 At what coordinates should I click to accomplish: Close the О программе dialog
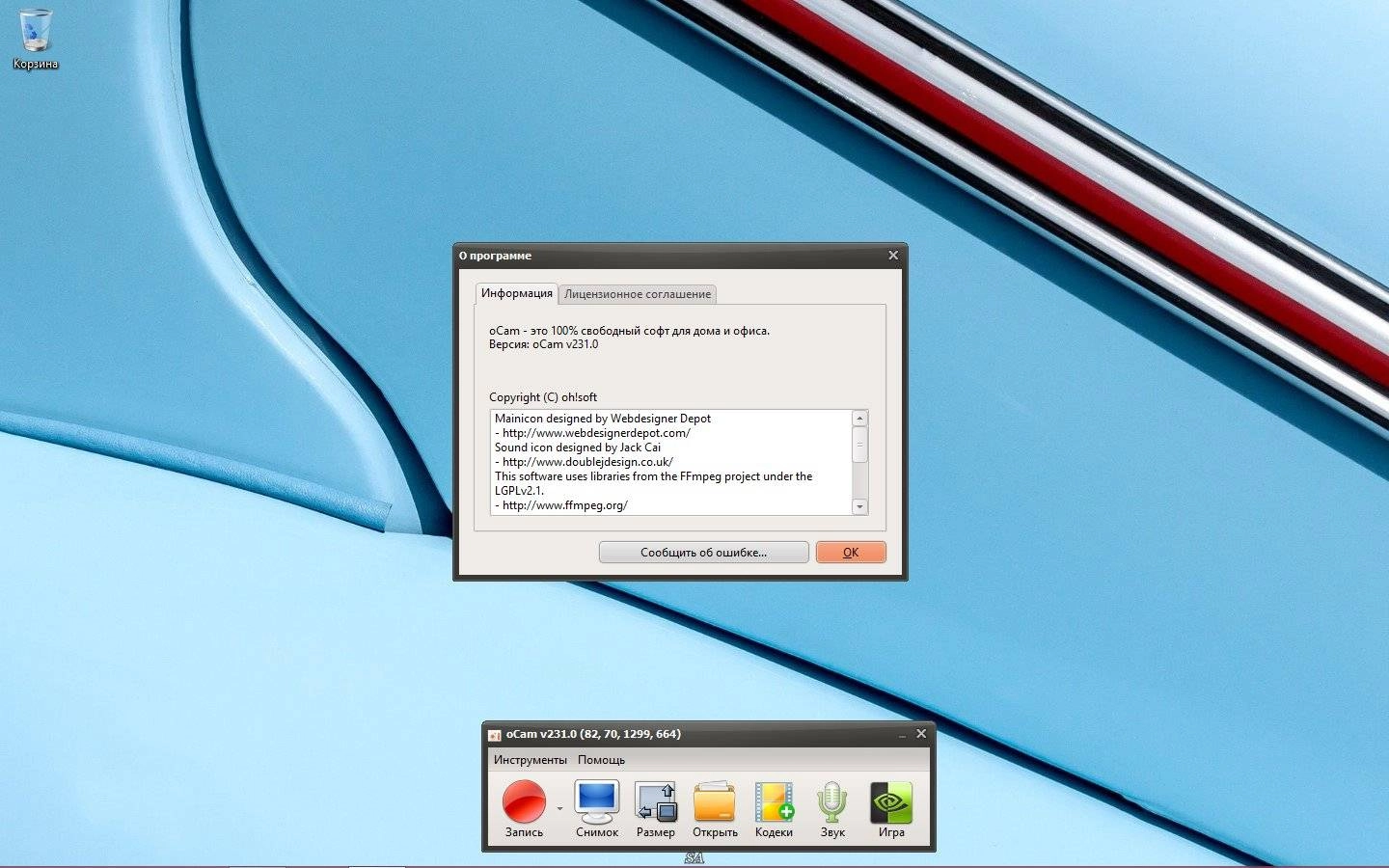point(893,256)
